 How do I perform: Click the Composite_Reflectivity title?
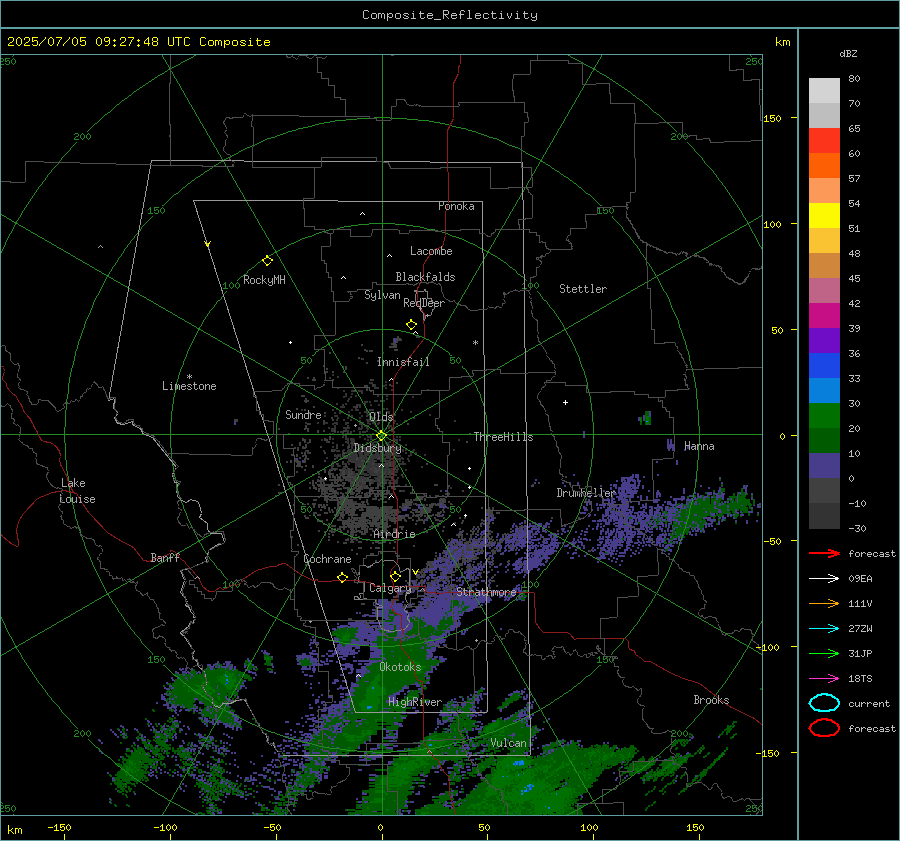450,15
